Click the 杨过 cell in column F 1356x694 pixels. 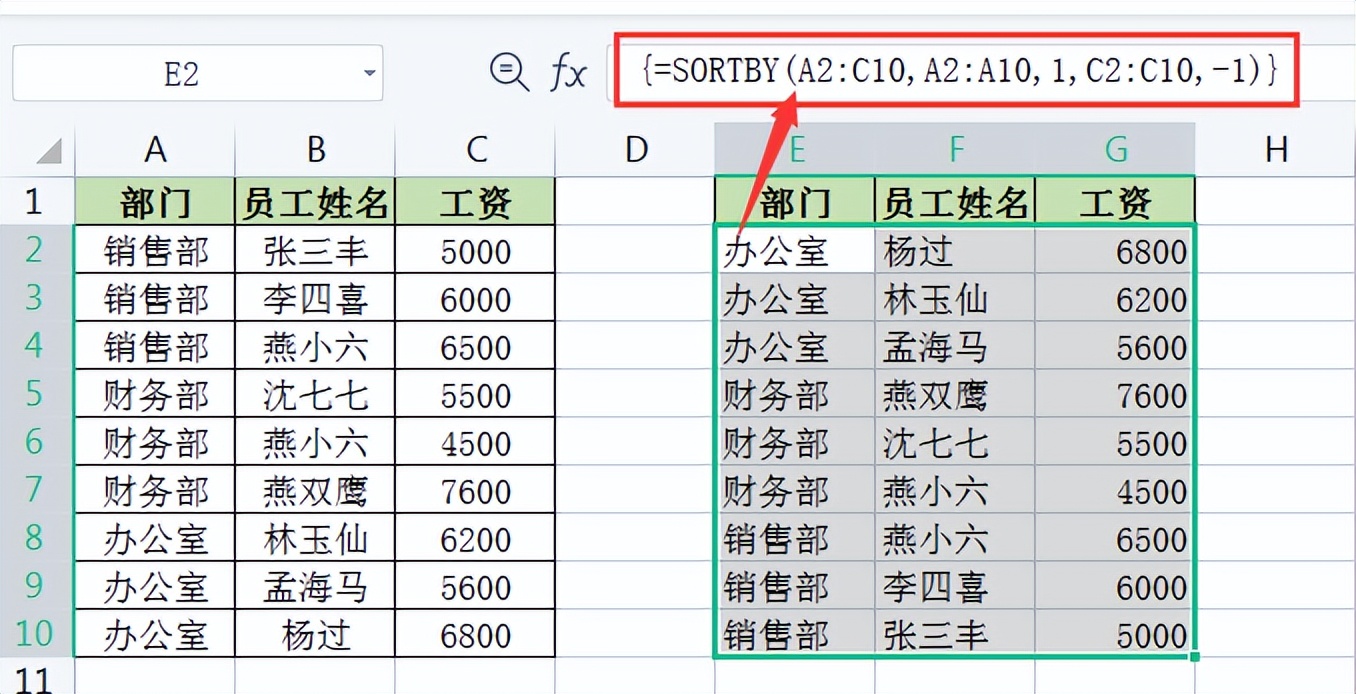[955, 251]
